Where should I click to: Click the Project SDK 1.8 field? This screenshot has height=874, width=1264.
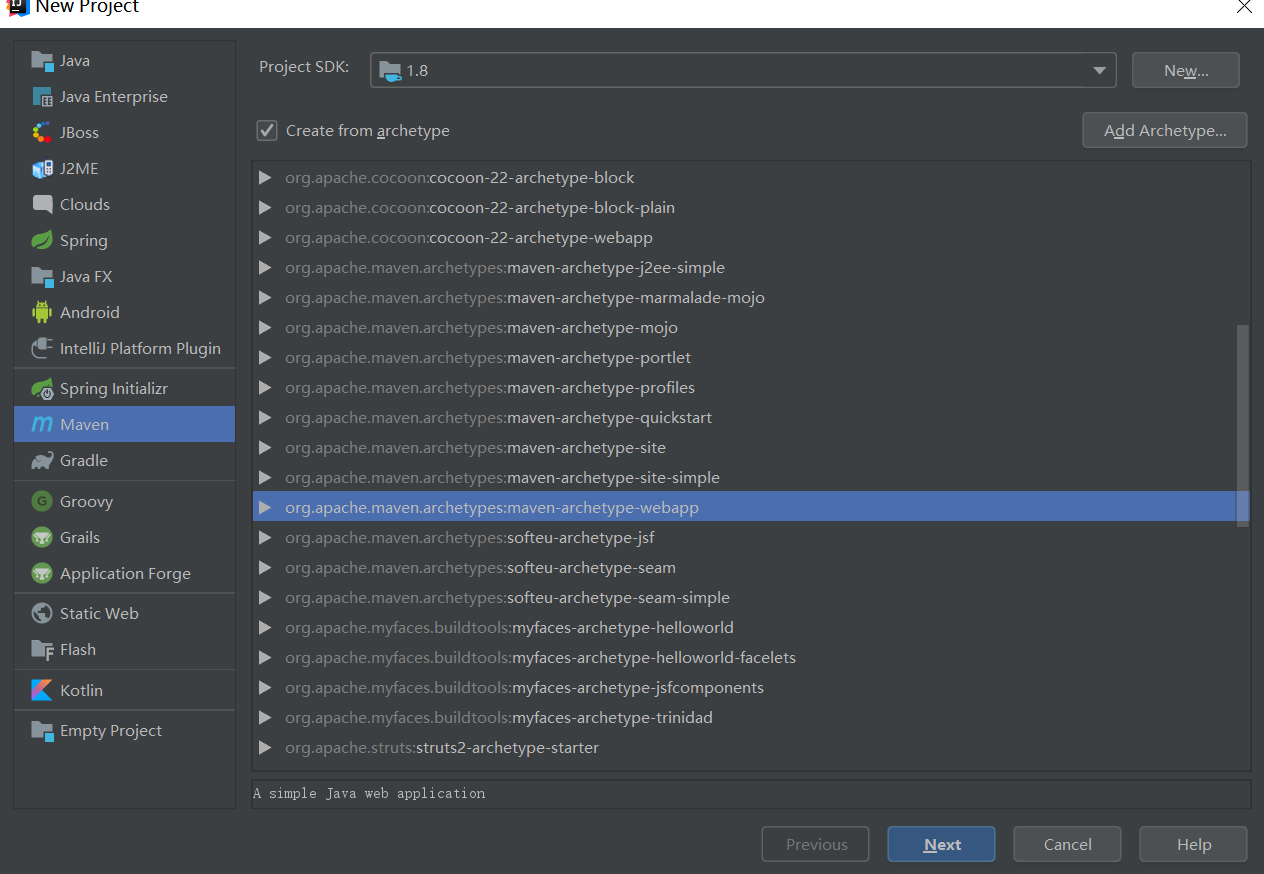[743, 70]
